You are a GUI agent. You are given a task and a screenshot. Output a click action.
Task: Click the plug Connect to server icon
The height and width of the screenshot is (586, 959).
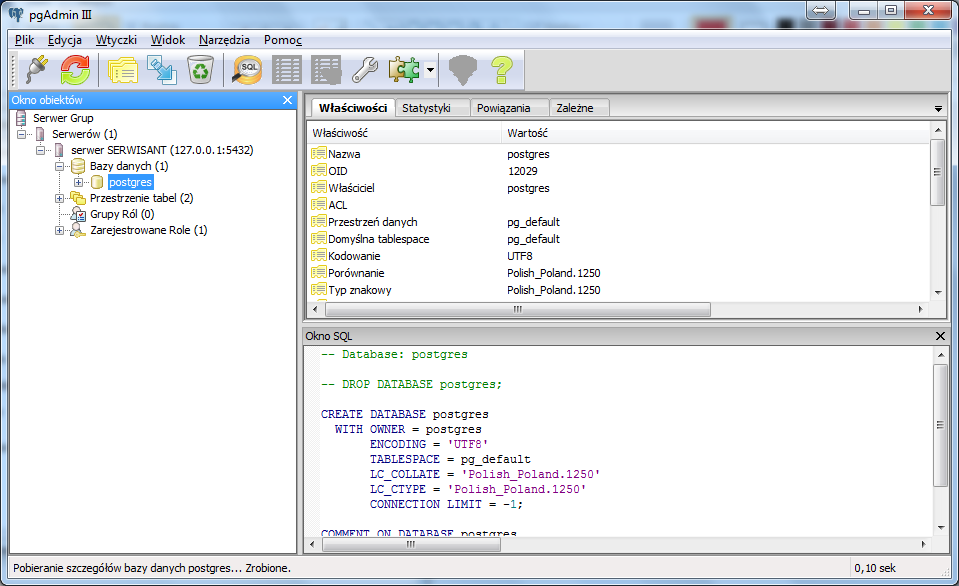pyautogui.click(x=37, y=70)
